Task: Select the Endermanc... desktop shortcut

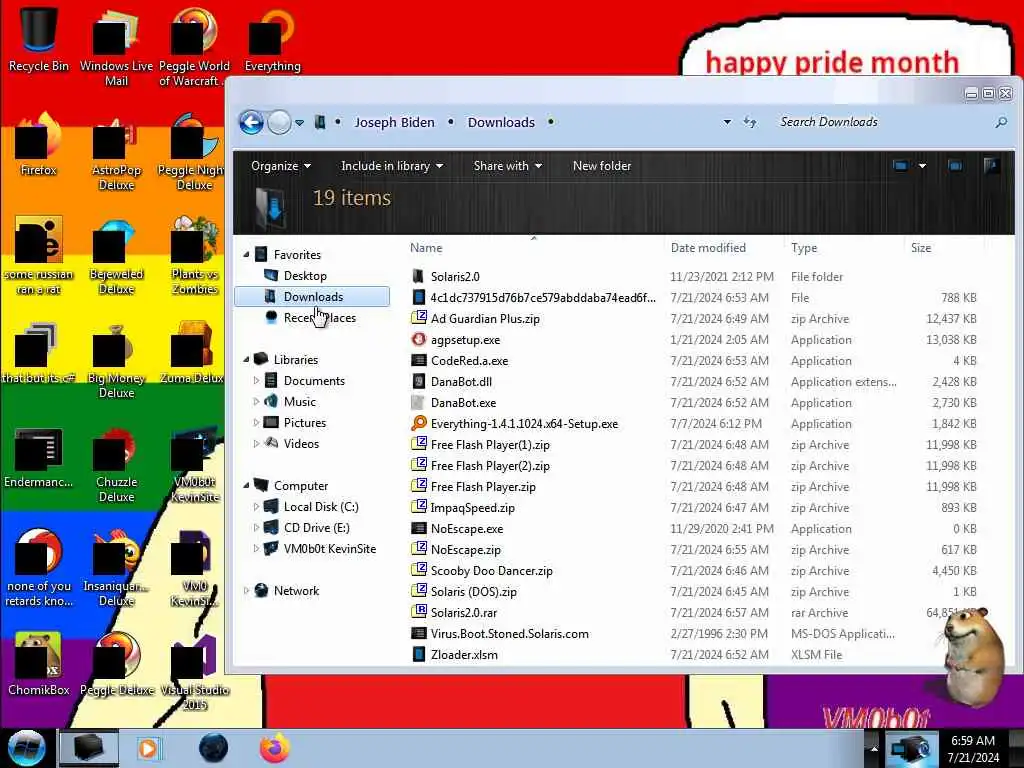Action: (39, 457)
